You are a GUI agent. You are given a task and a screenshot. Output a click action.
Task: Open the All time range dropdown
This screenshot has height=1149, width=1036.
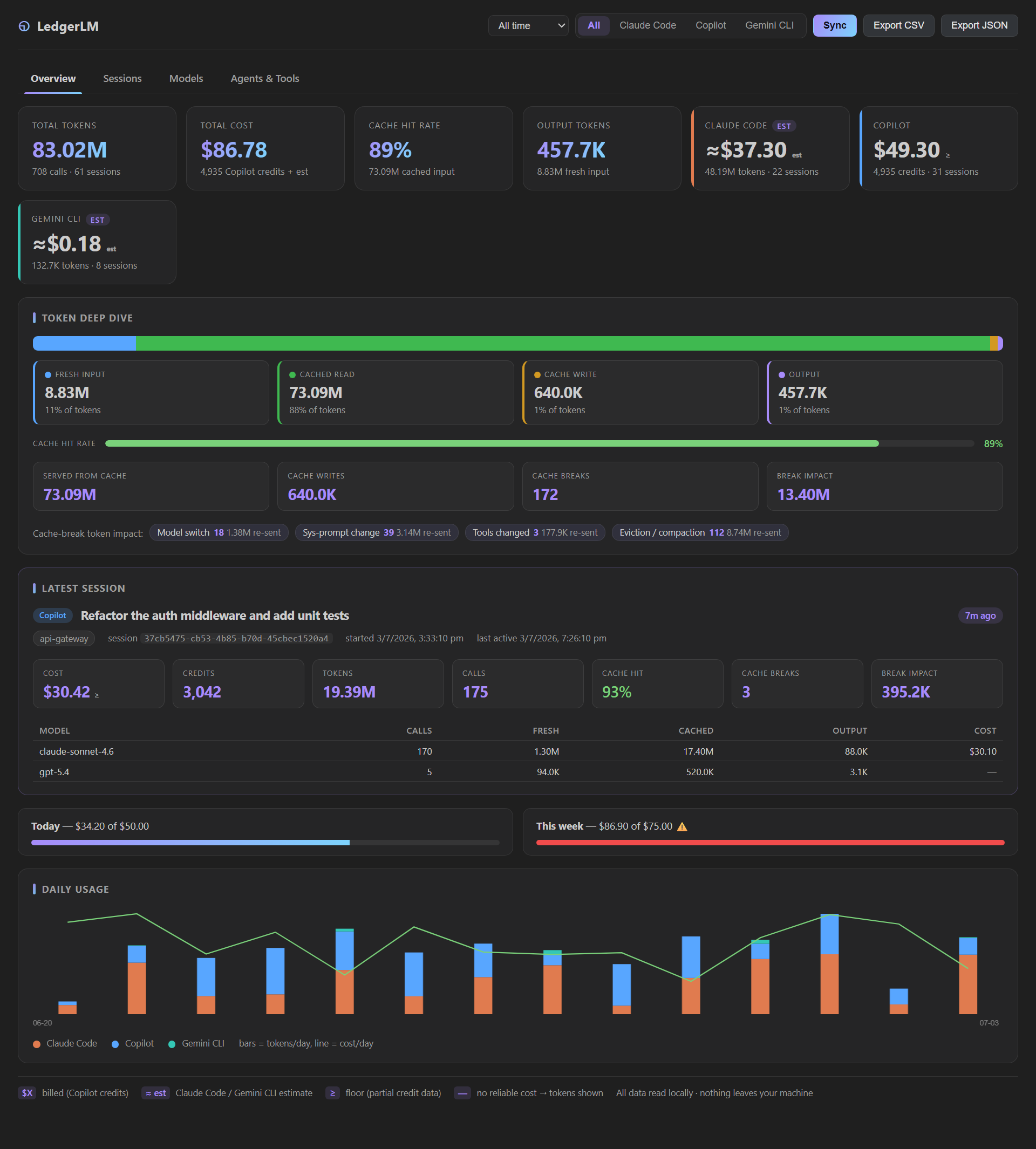click(528, 25)
